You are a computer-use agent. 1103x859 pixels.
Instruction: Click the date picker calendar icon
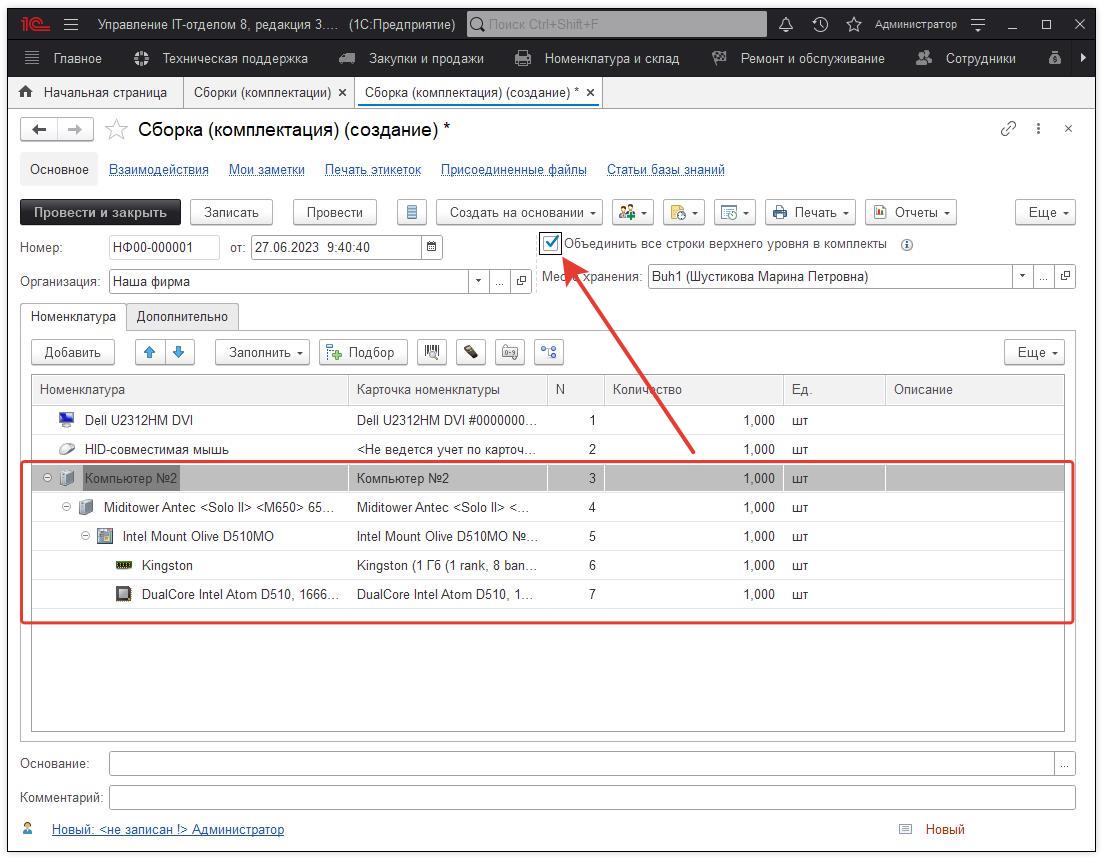pos(431,247)
